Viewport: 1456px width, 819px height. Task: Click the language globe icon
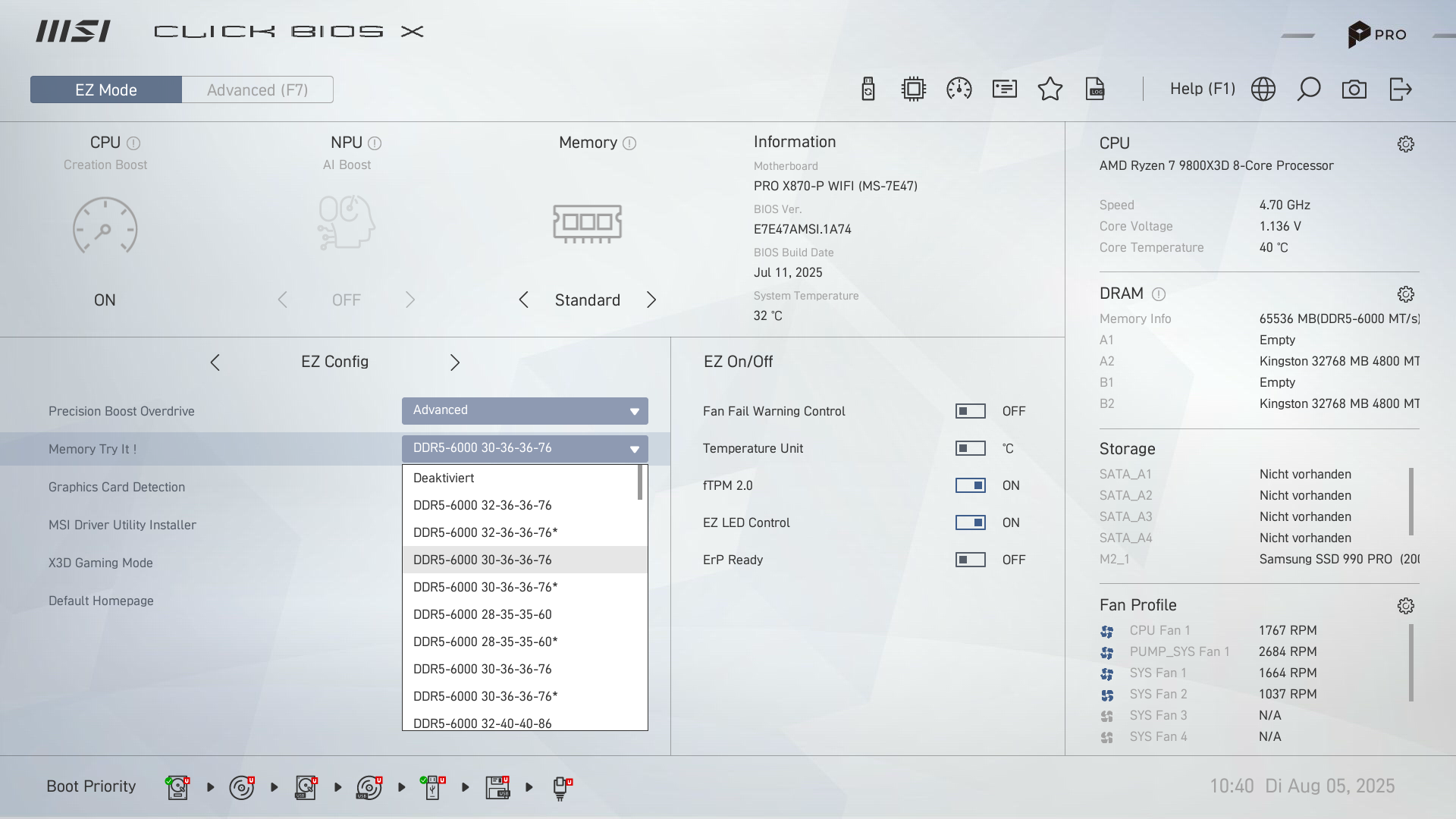click(1263, 89)
